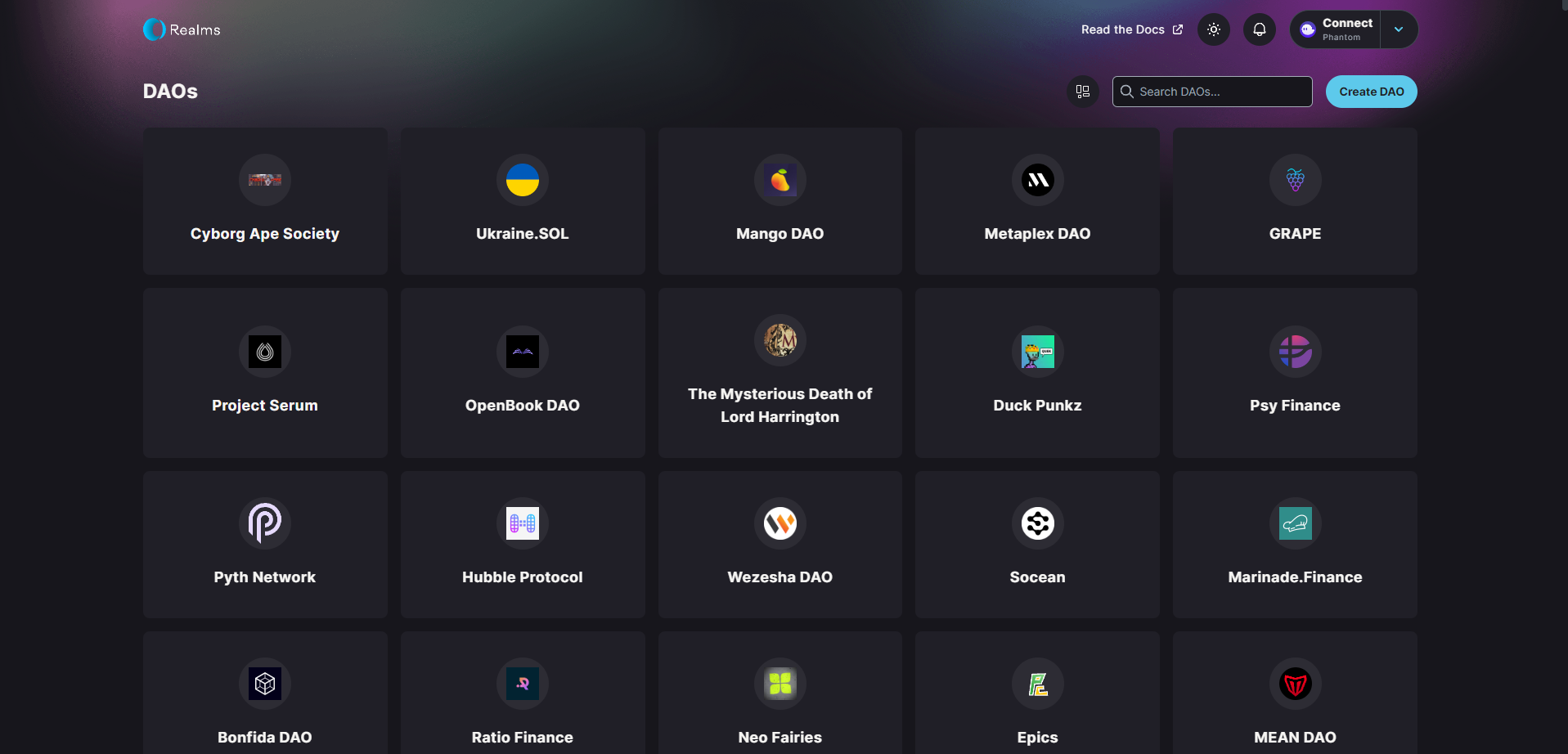Open the Bonfida DAO cube icon
Image resolution: width=1568 pixels, height=754 pixels.
265,684
